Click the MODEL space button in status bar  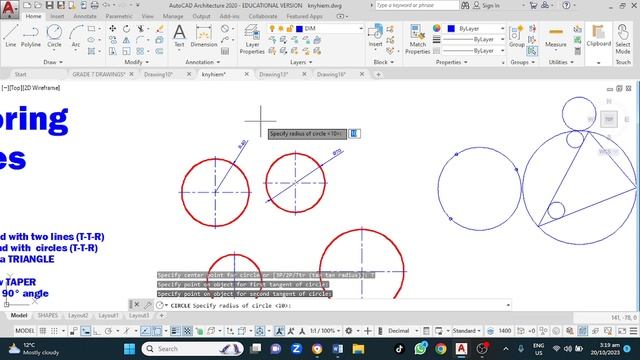coord(24,331)
